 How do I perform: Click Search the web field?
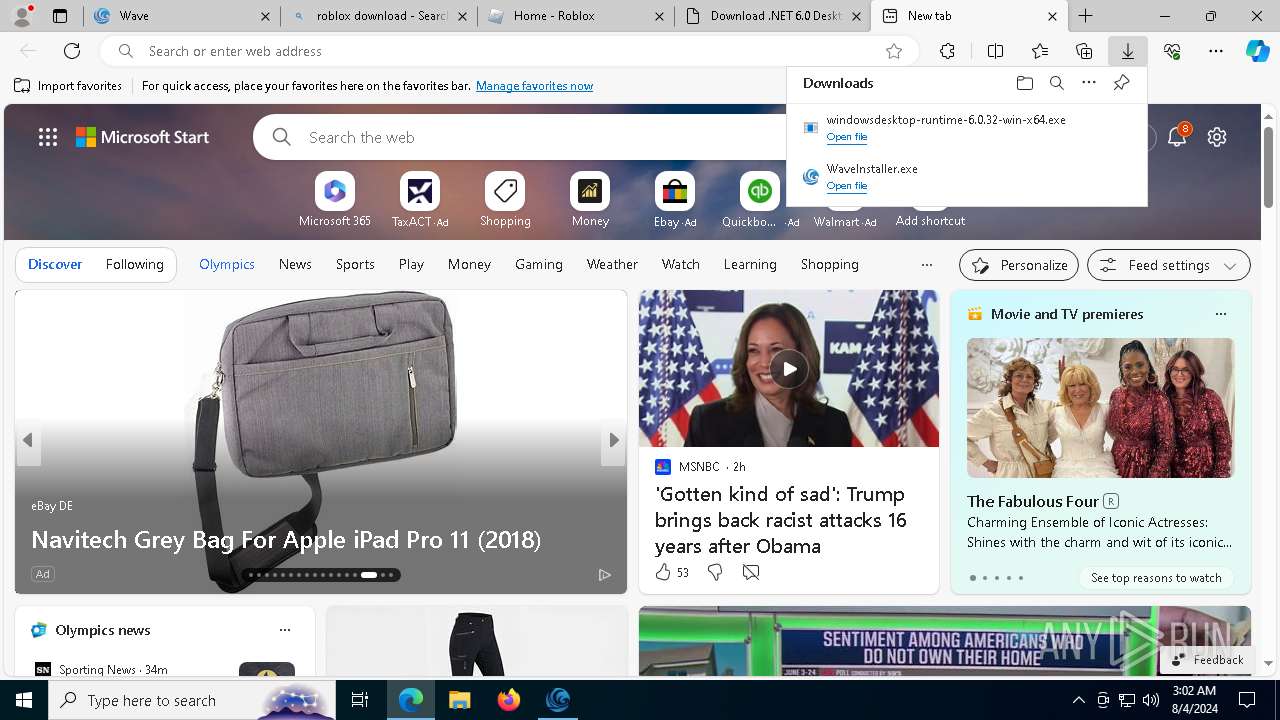click(540, 137)
